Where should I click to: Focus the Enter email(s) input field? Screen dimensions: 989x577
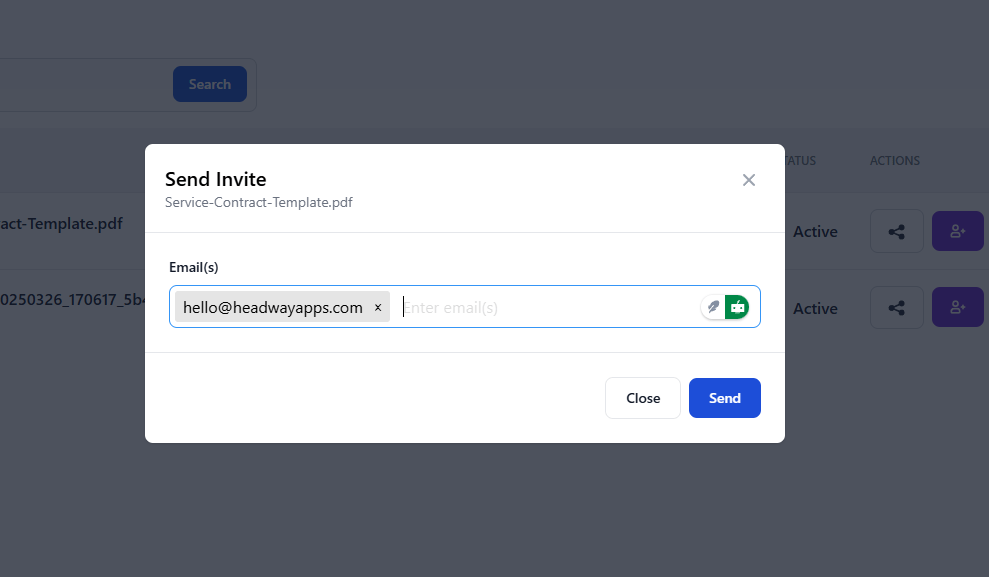pos(545,307)
